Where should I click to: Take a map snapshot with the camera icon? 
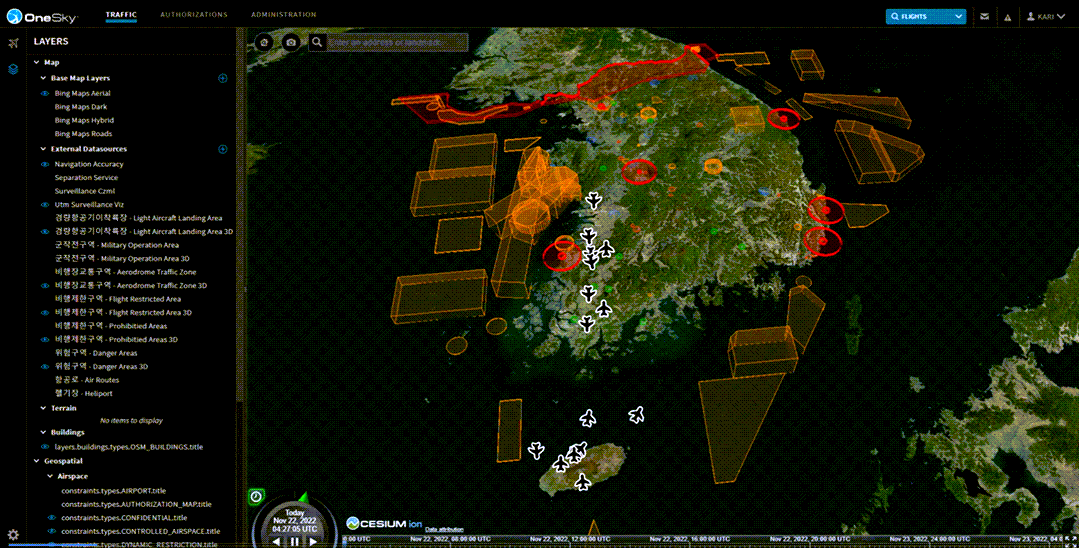[290, 42]
